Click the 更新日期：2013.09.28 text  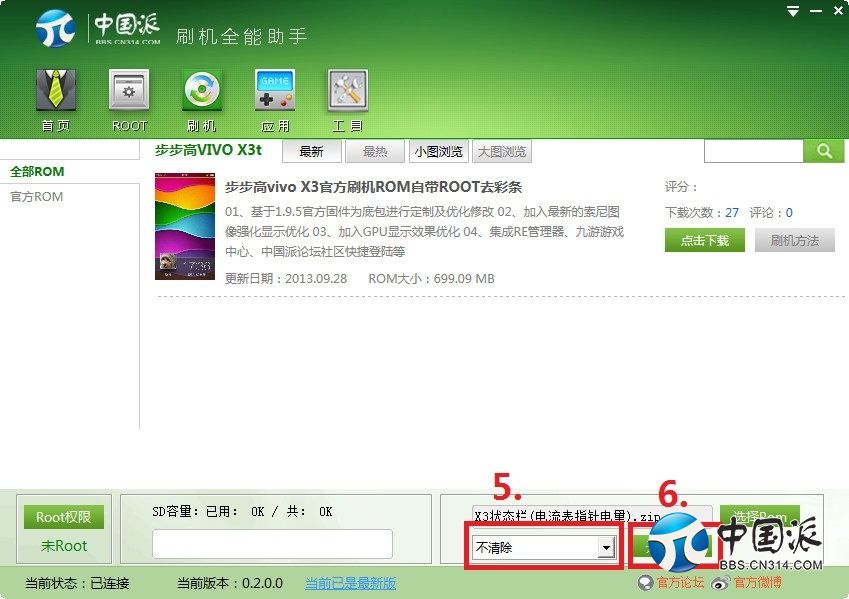[x=286, y=278]
